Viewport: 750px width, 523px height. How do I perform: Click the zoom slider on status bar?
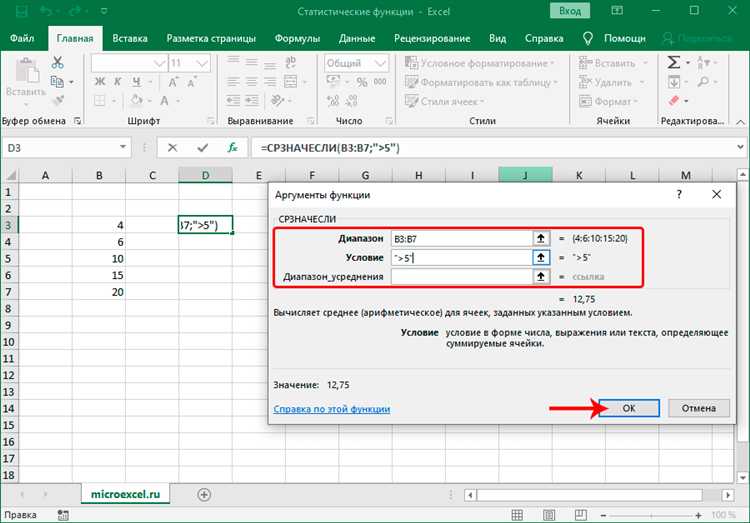pos(651,515)
